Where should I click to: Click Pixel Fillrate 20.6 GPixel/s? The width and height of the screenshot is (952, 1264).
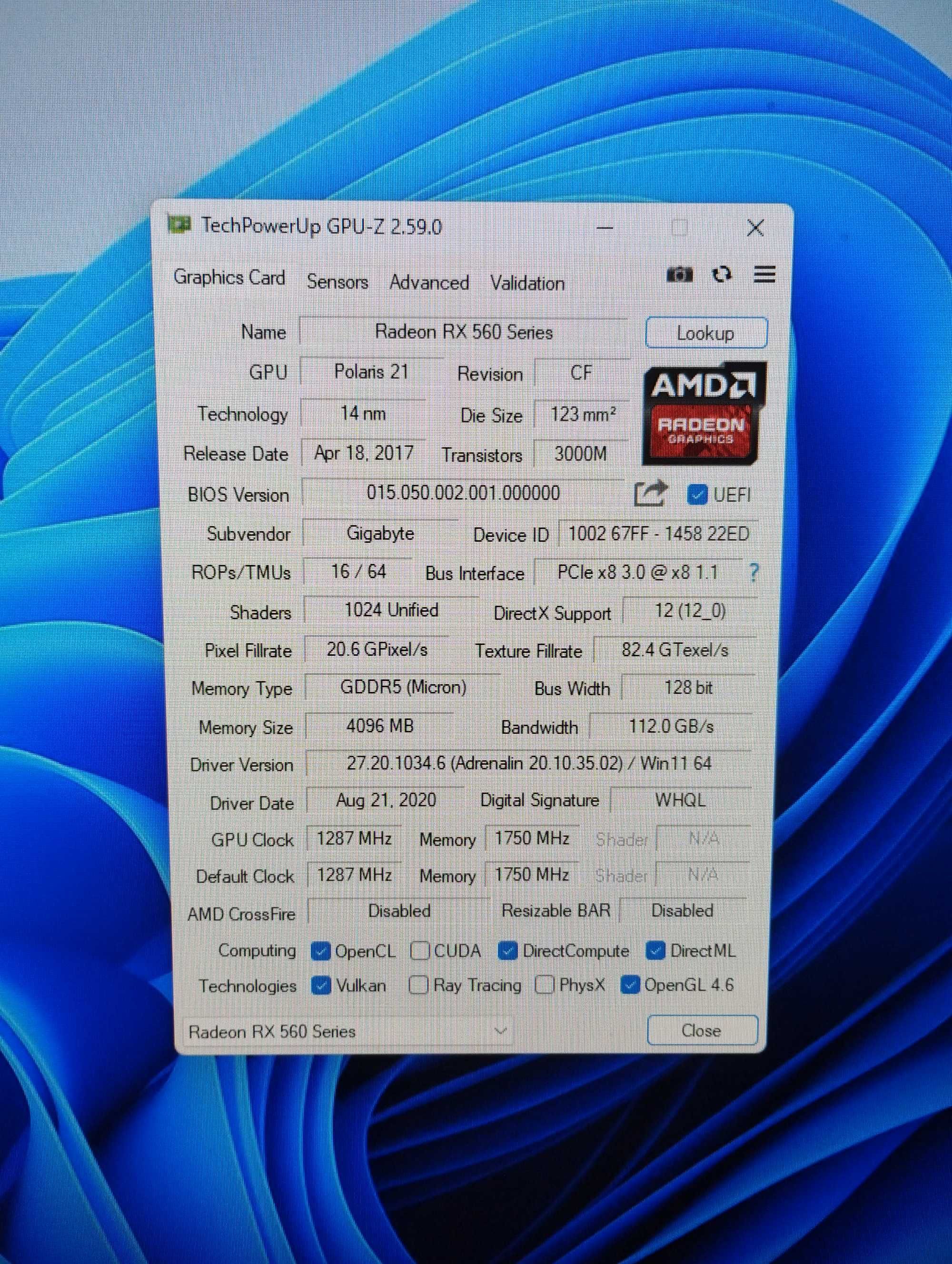click(377, 649)
